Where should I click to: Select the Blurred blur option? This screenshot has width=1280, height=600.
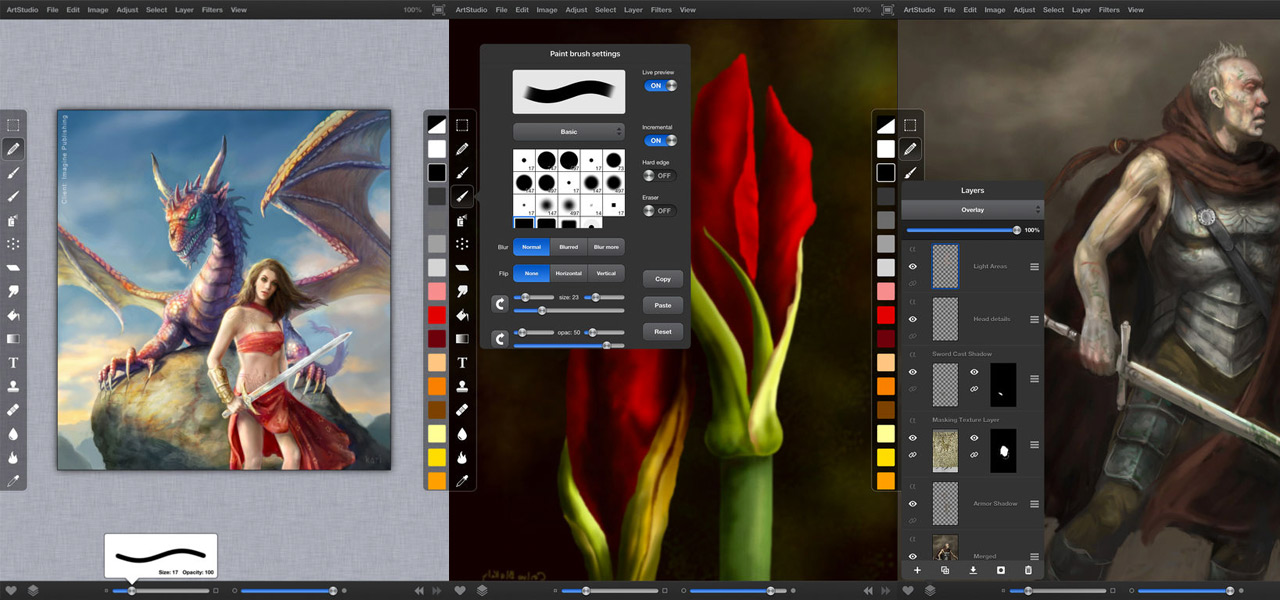(x=568, y=247)
